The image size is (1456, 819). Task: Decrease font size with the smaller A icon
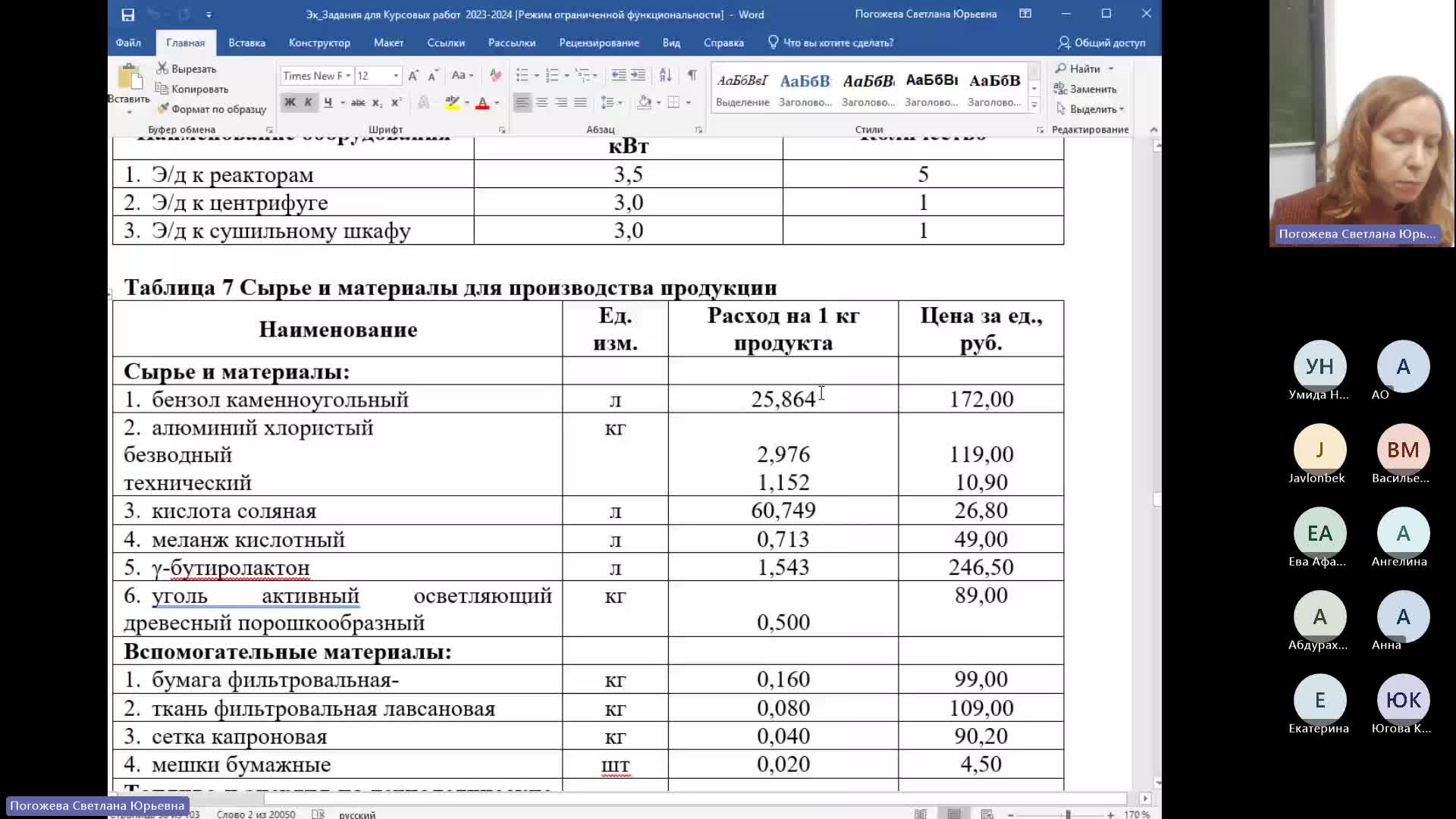tap(433, 75)
